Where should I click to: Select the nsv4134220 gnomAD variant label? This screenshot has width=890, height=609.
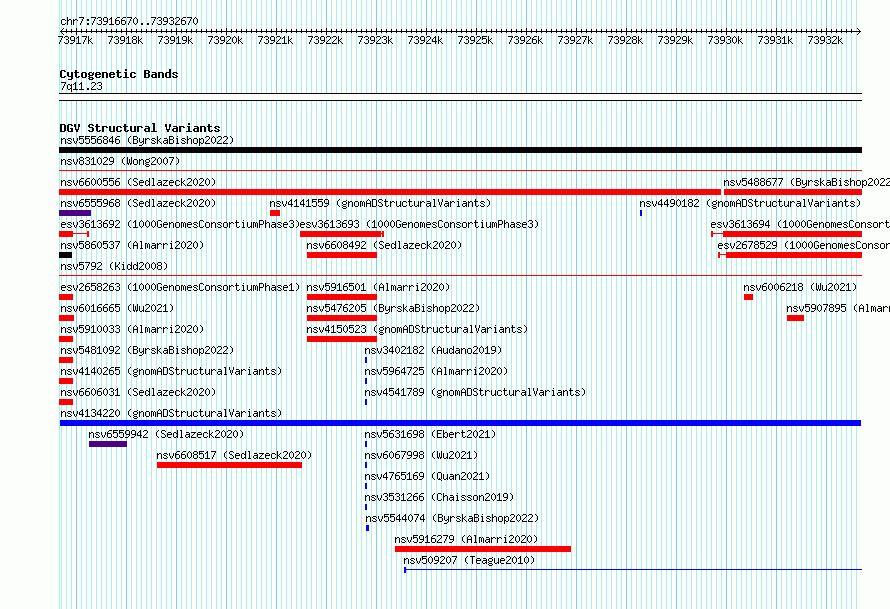[171, 413]
